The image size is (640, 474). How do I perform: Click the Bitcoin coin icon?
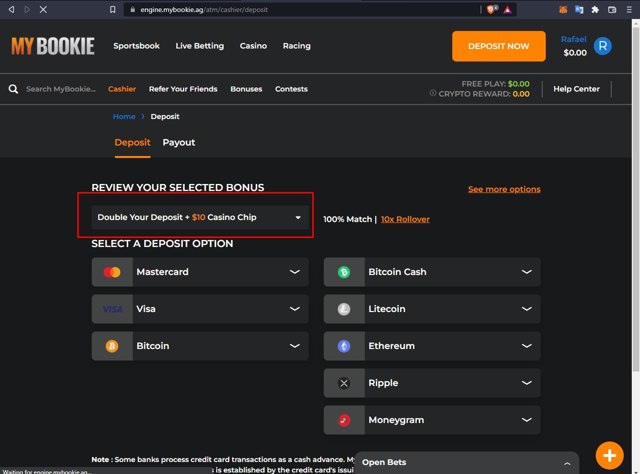112,346
